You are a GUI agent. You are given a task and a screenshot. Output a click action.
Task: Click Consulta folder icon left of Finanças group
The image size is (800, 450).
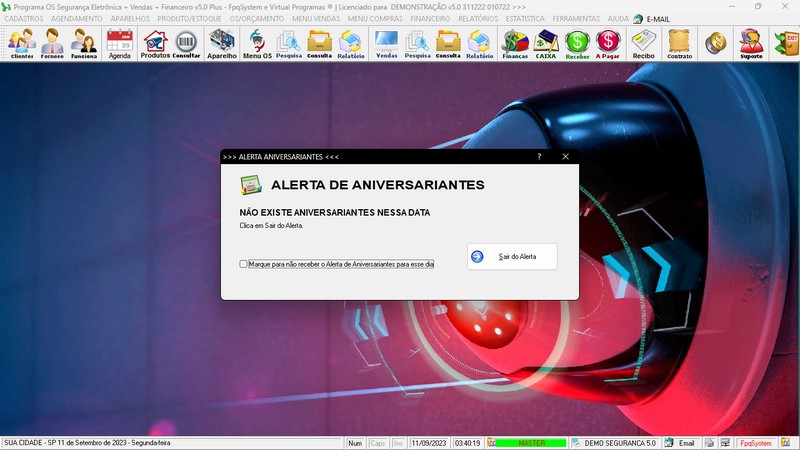pos(448,44)
